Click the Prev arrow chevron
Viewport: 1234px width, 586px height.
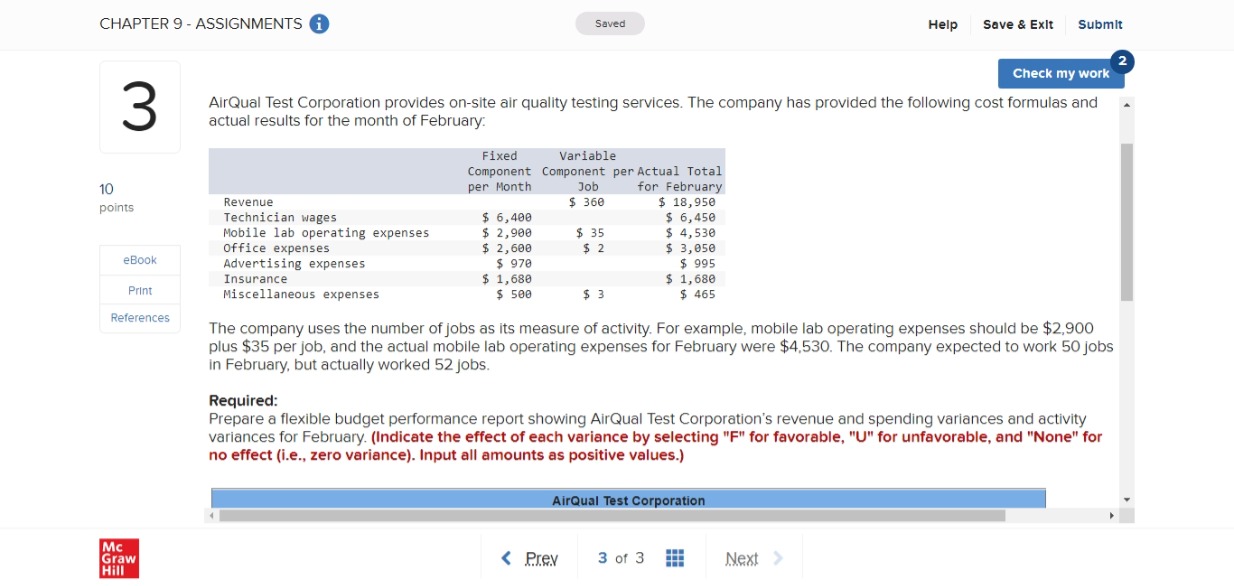tap(506, 558)
